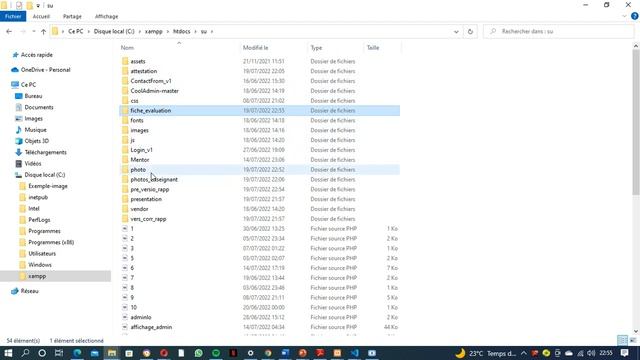640x360 pixels.
Task: Open Task View on the taskbar
Action: (59, 353)
